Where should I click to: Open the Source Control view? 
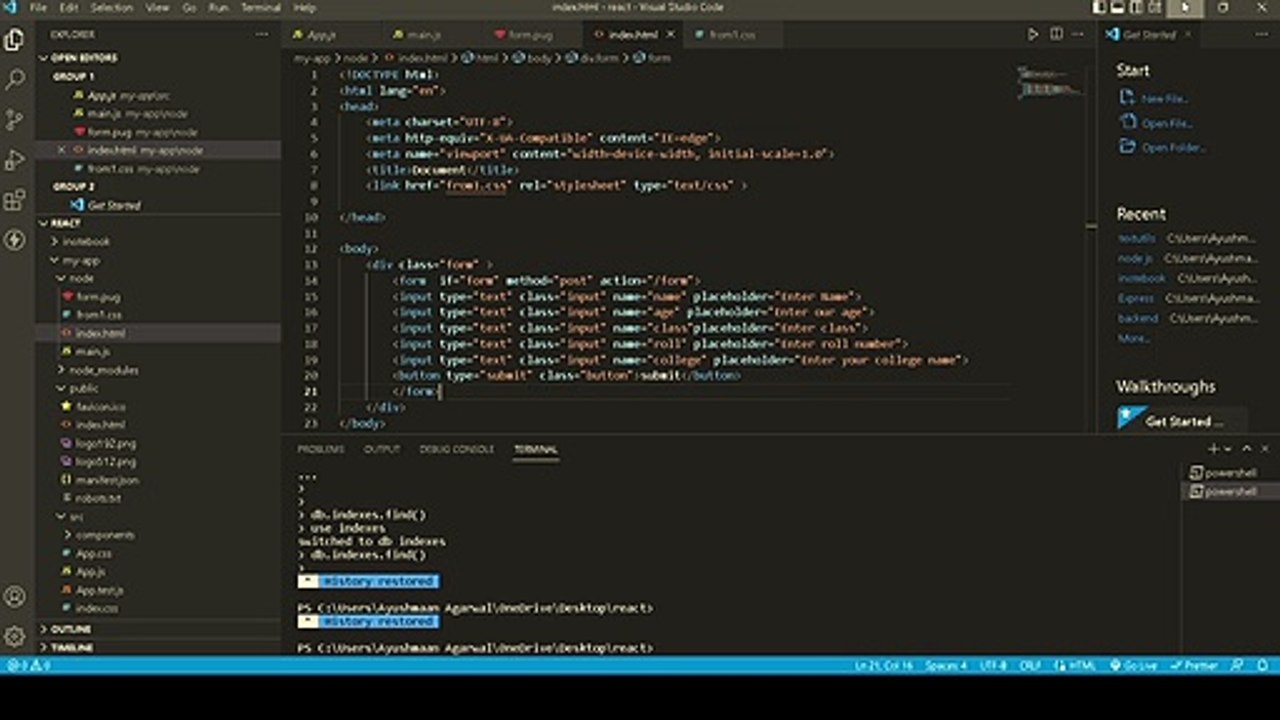point(15,120)
